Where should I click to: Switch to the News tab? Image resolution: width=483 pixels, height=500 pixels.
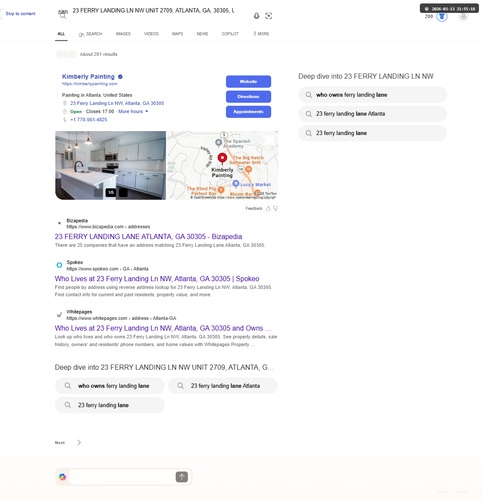tap(202, 34)
